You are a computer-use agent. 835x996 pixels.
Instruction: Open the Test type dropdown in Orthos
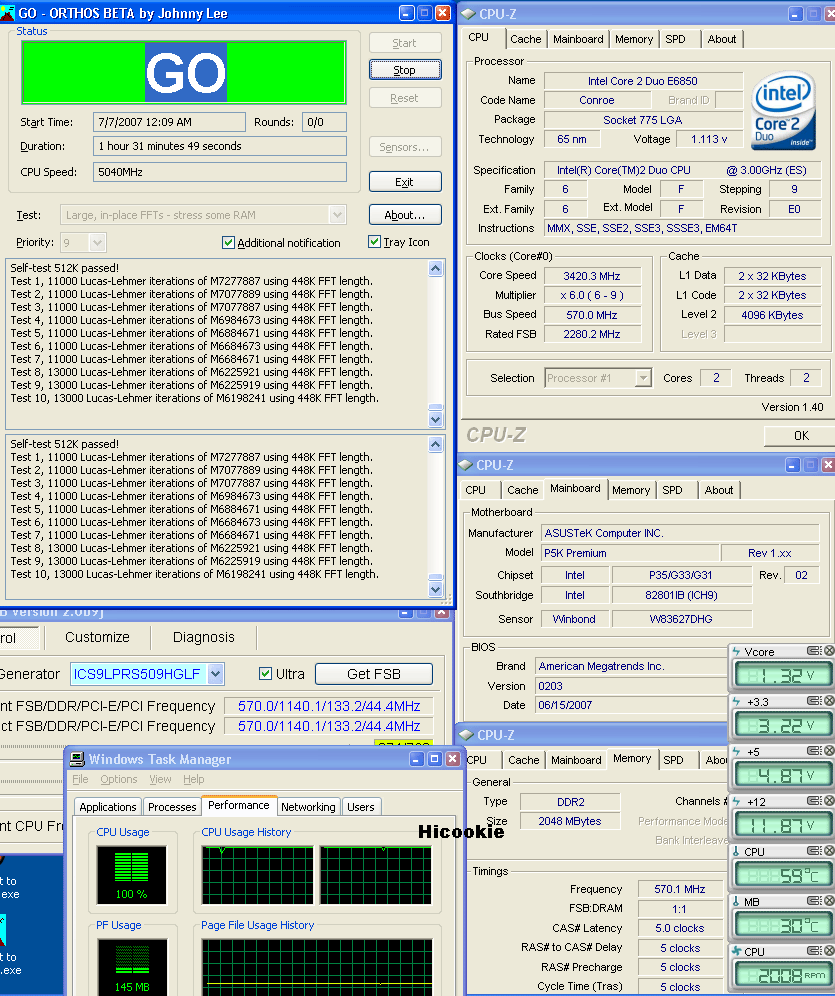click(337, 215)
